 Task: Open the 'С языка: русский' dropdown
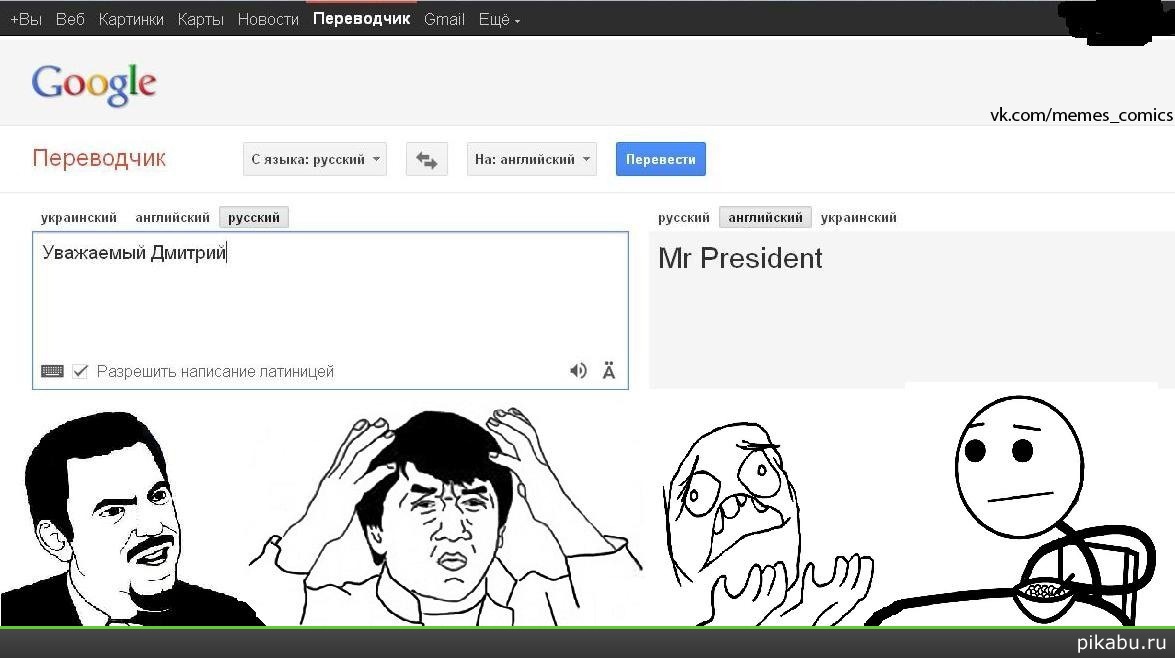[x=315, y=159]
